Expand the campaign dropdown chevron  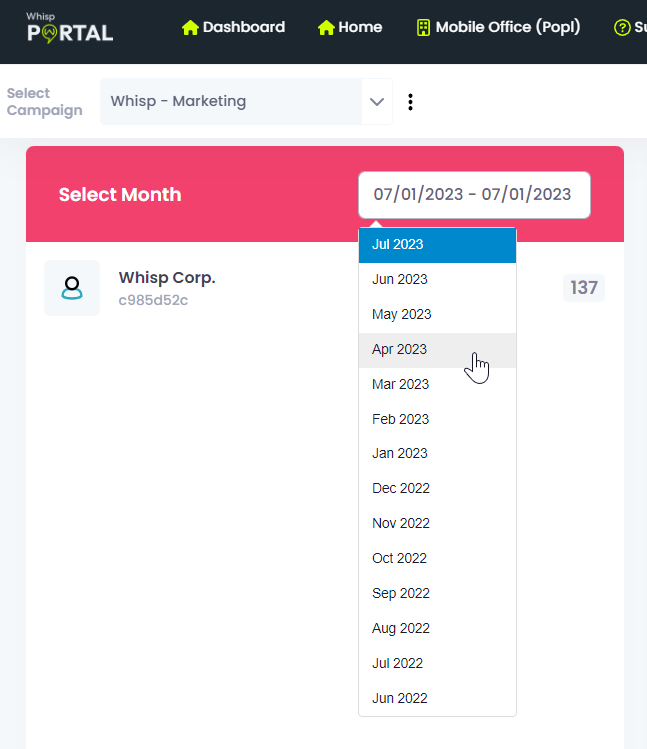pos(377,102)
